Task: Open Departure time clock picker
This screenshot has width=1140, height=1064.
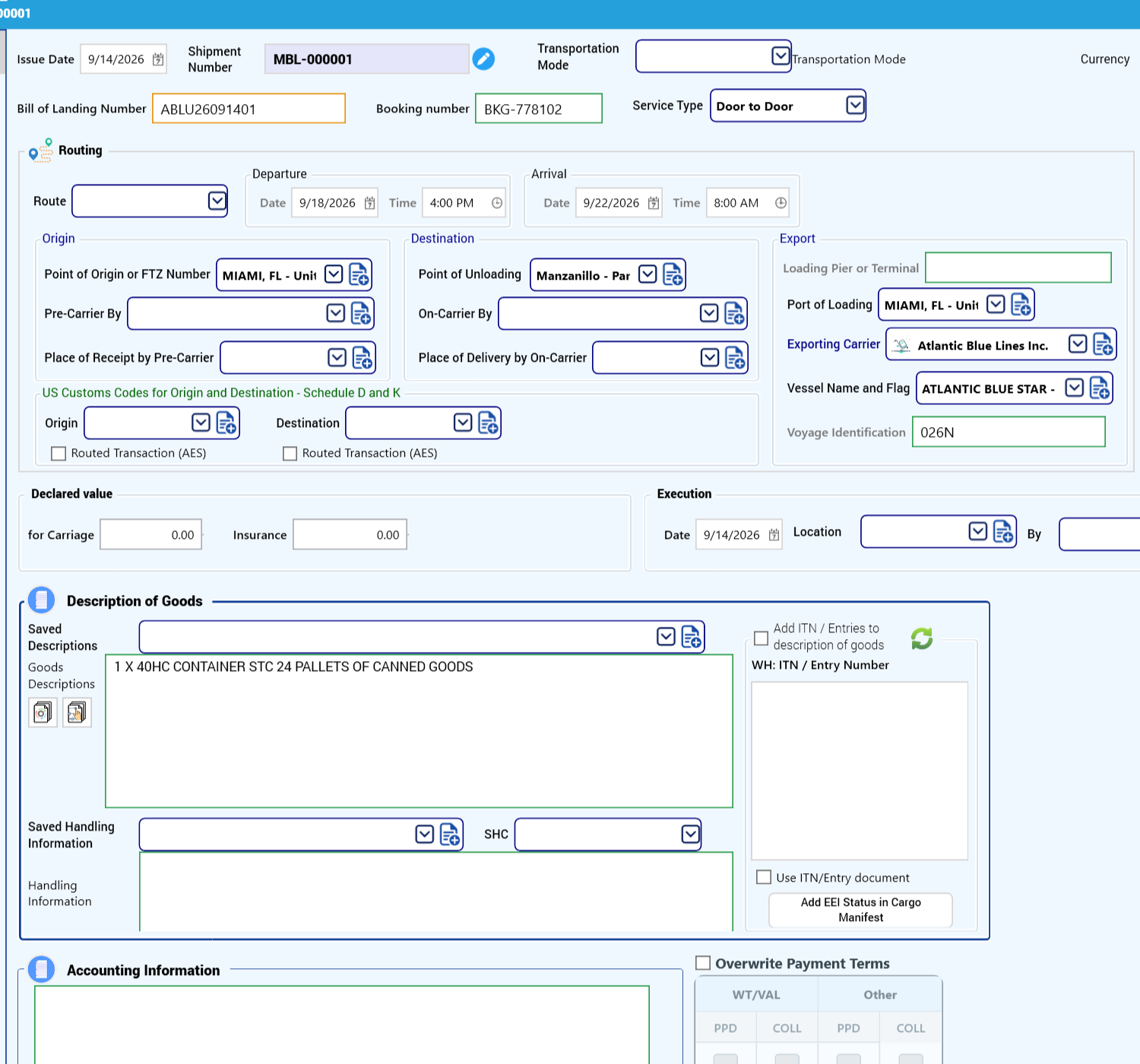Action: click(x=497, y=203)
